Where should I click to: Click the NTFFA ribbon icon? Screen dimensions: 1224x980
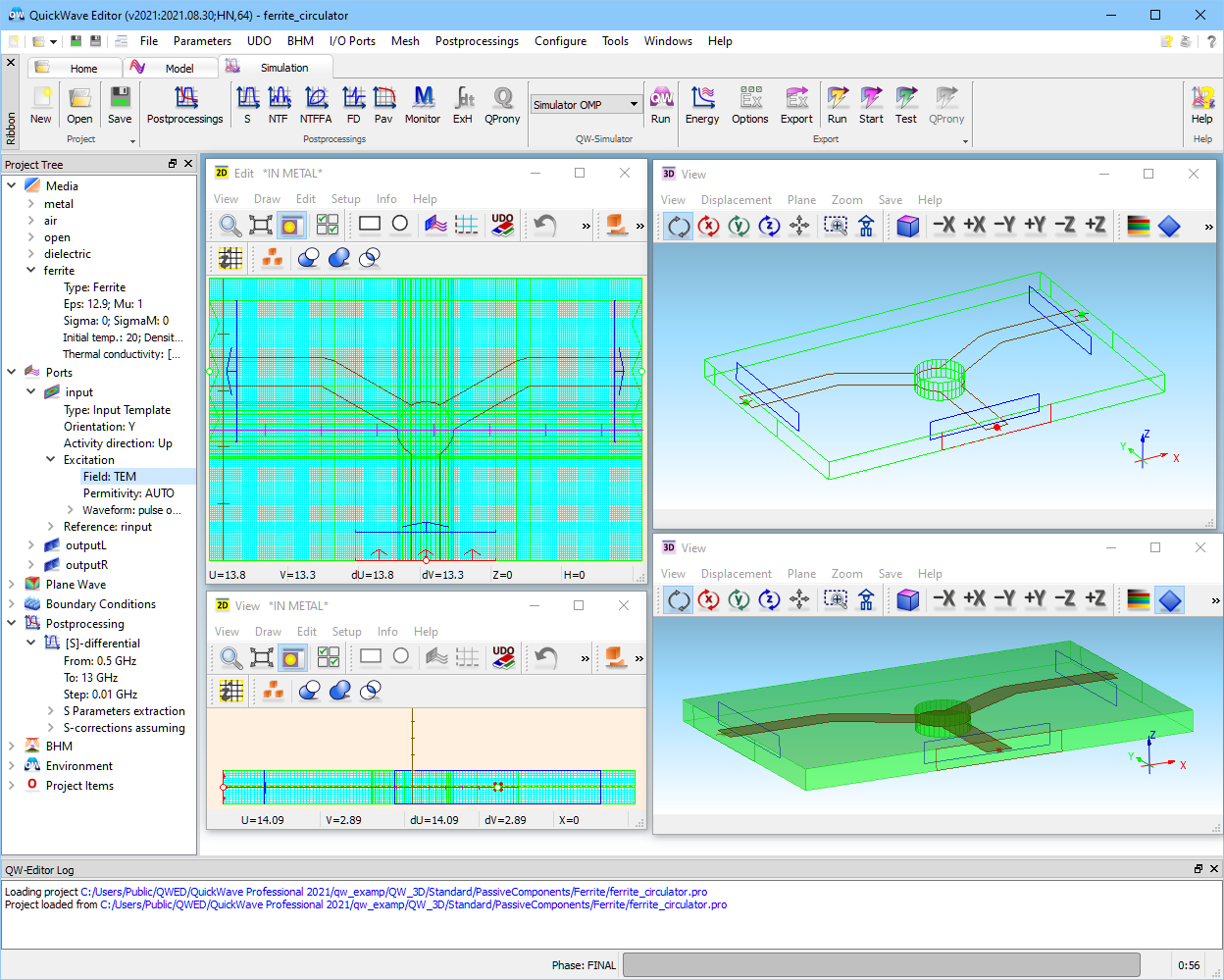pos(316,105)
